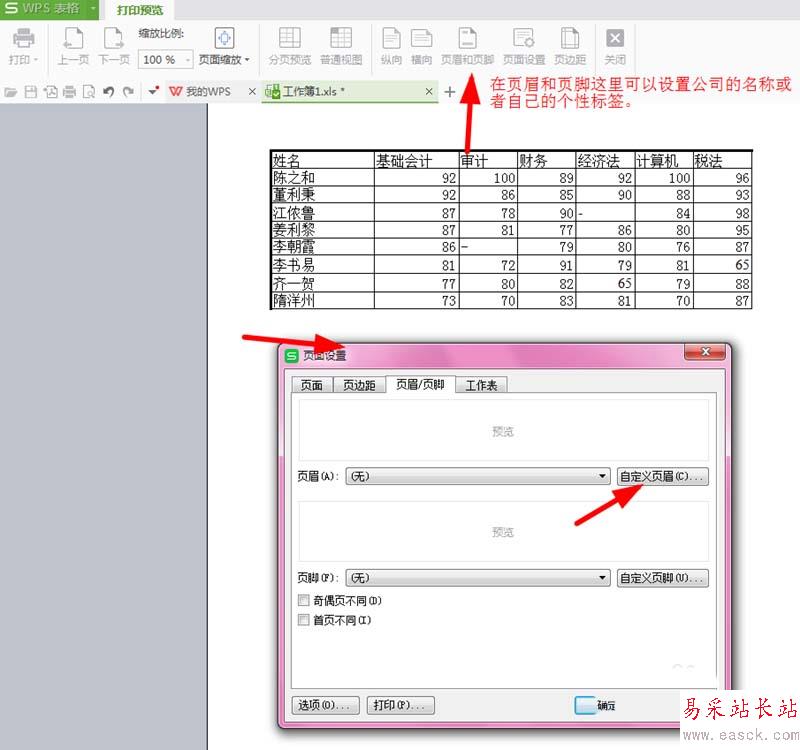Click the export PDF quick-access icon
800x750 pixels.
coord(50,92)
